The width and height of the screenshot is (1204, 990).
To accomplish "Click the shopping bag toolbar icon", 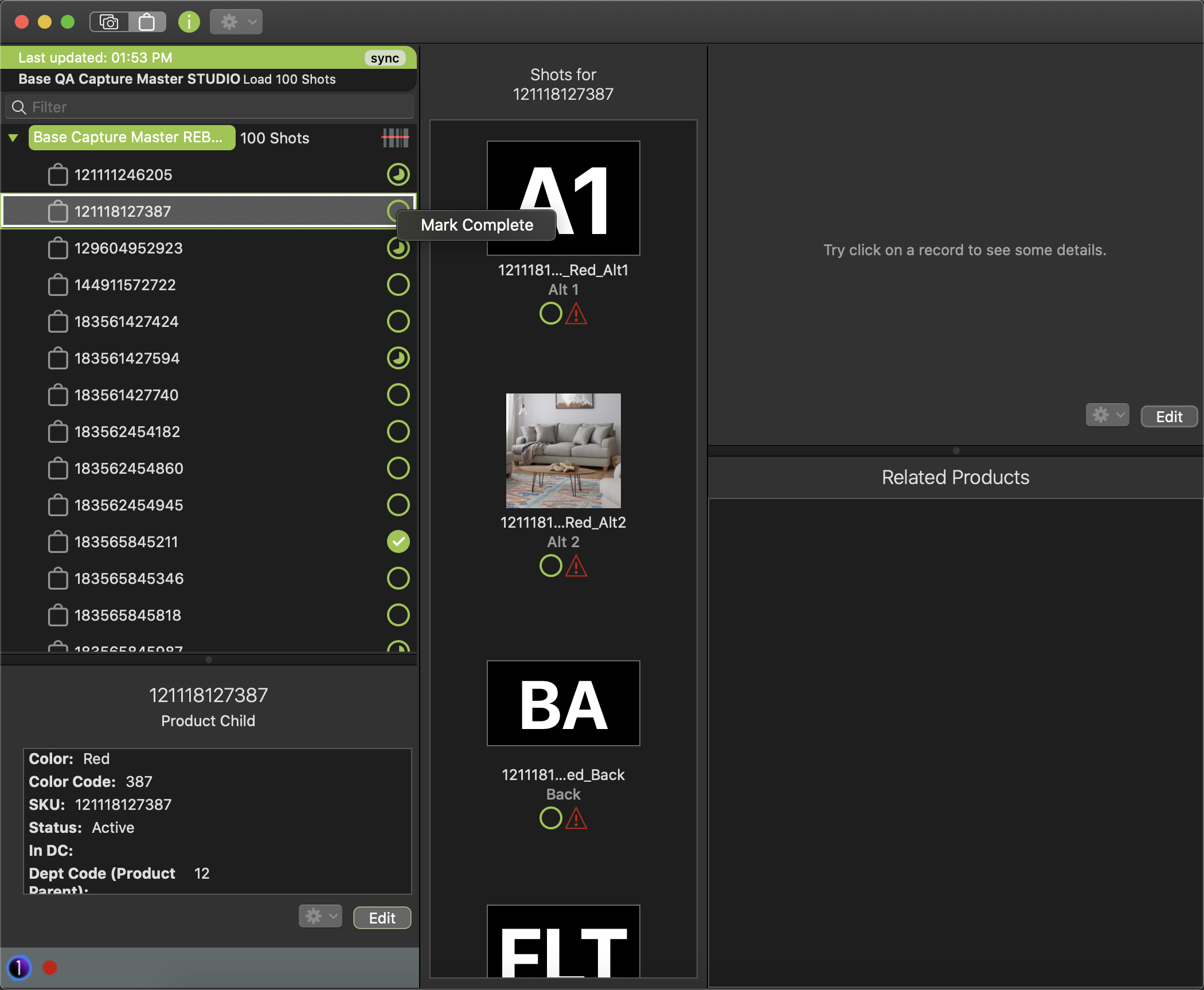I will (147, 22).
